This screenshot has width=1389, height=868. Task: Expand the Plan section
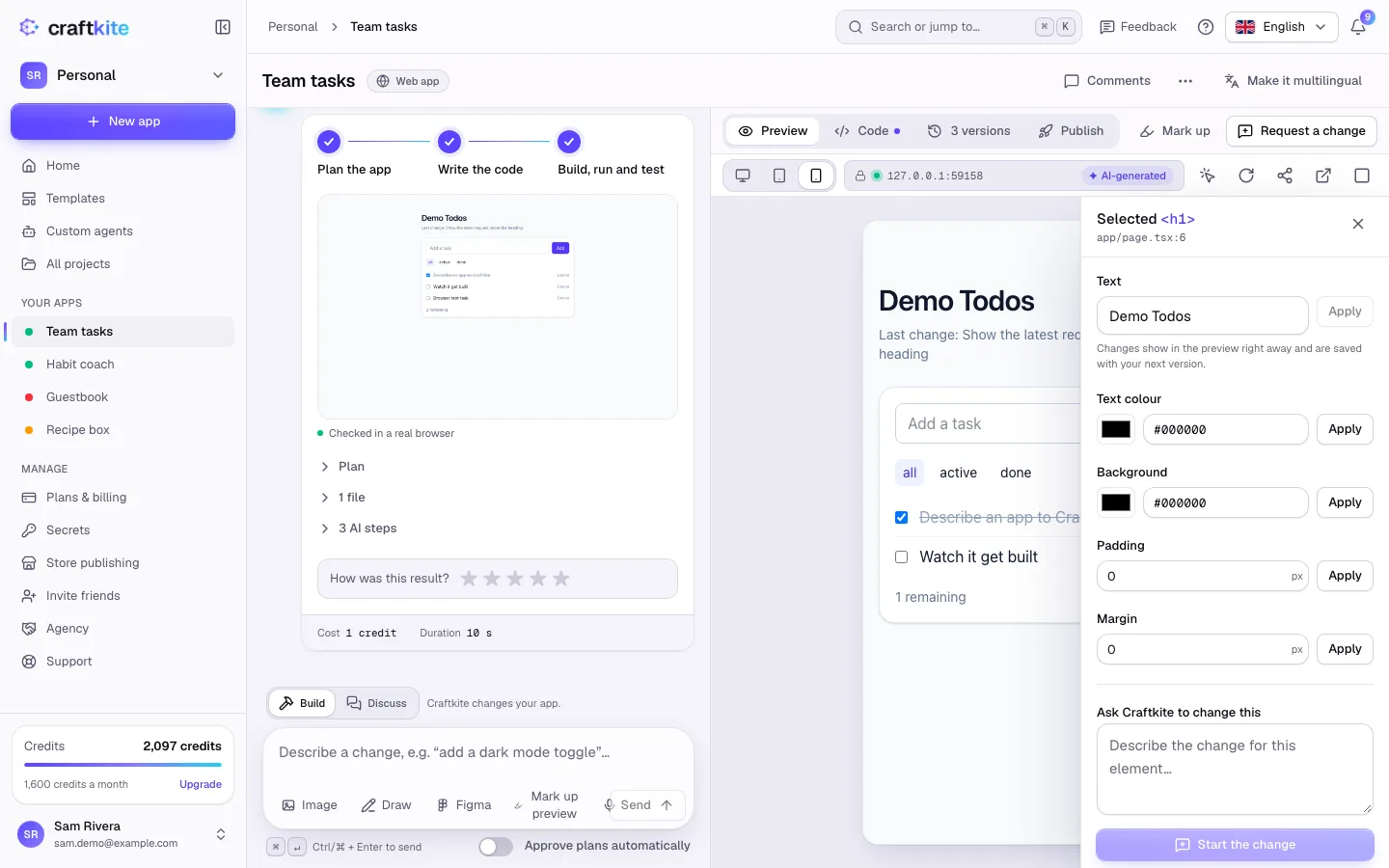tap(342, 467)
